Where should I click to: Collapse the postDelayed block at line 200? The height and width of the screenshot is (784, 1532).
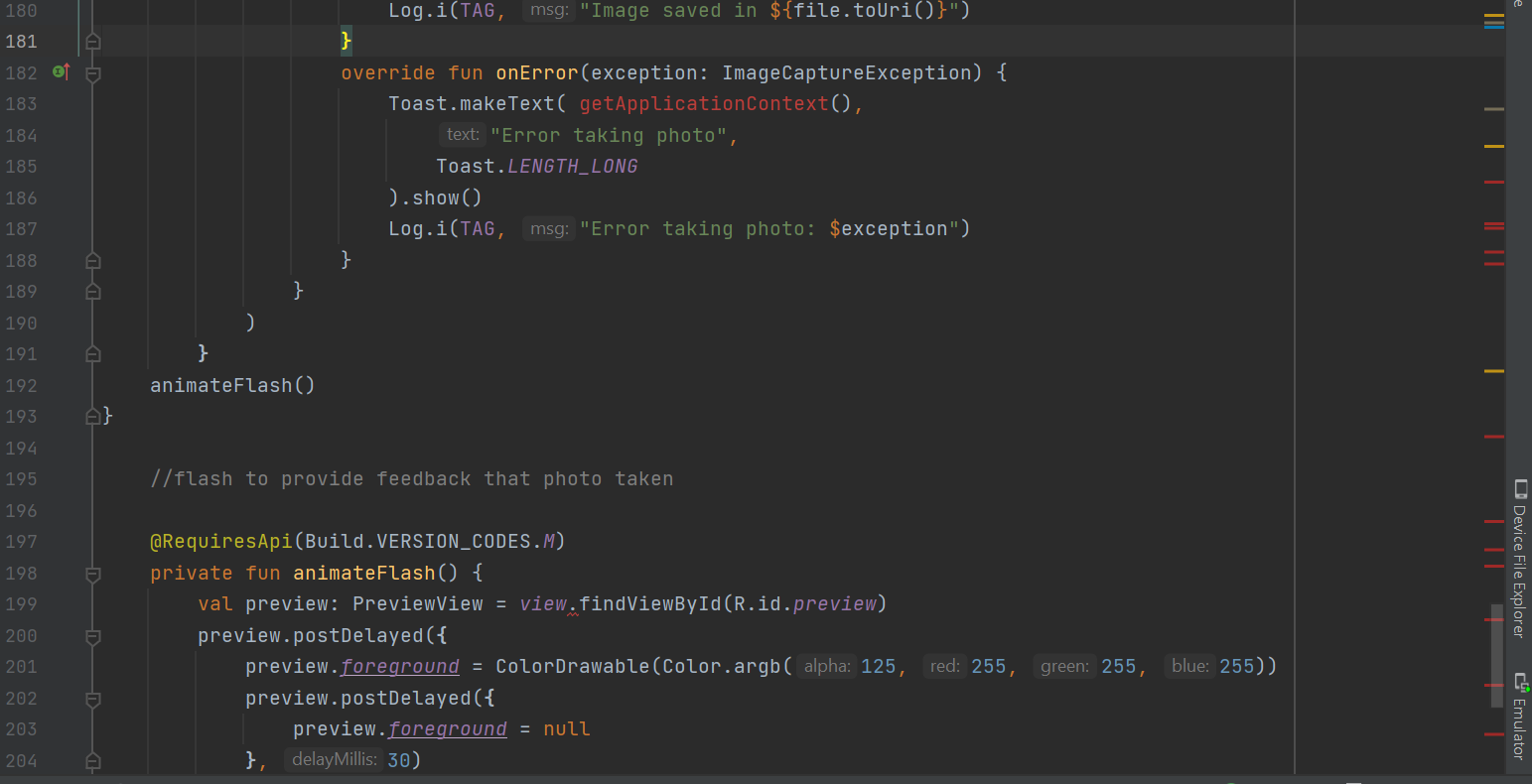(x=93, y=636)
